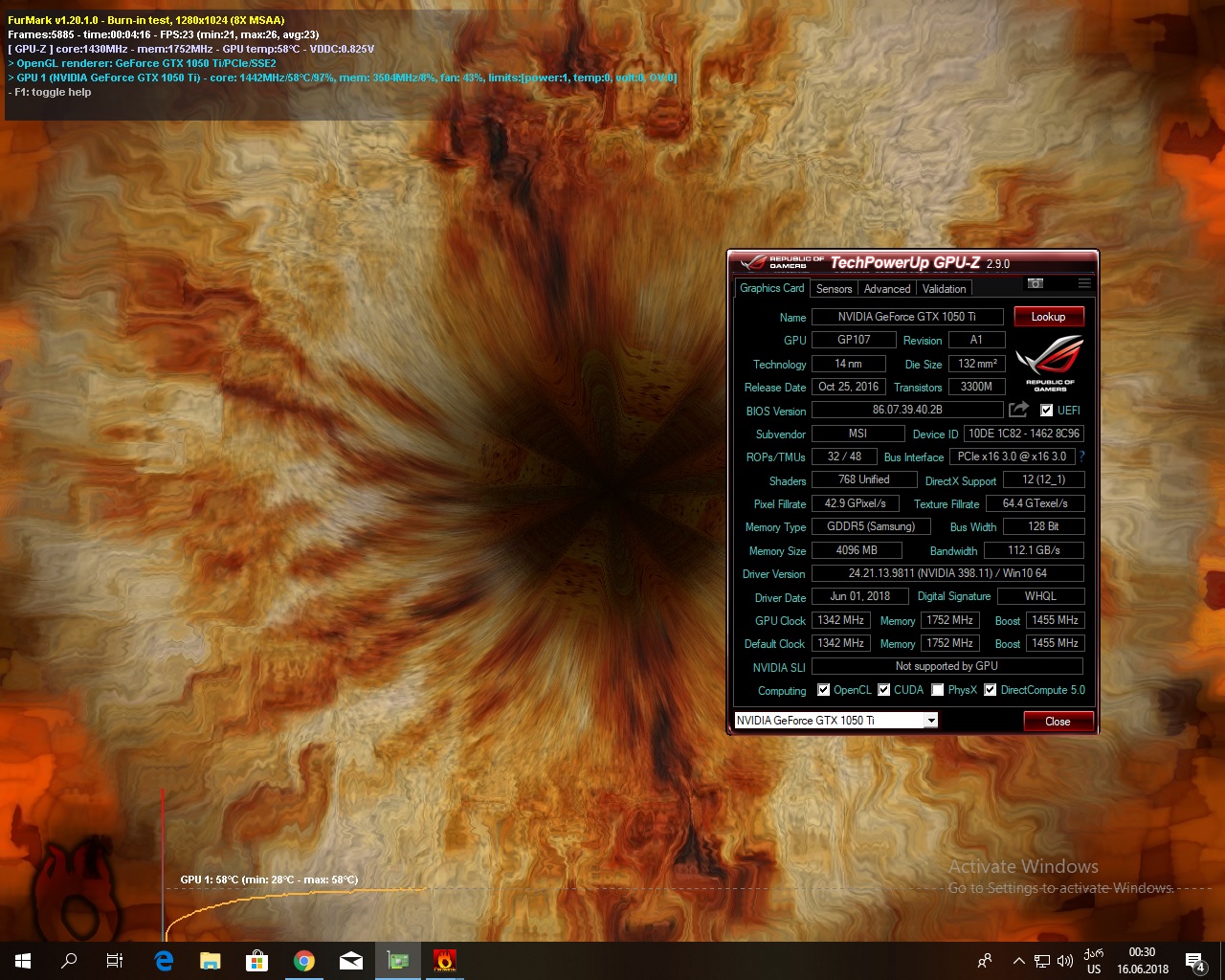Click the BIOS Version value '86.07.39.40.2B'
1225x980 pixels.
[907, 410]
